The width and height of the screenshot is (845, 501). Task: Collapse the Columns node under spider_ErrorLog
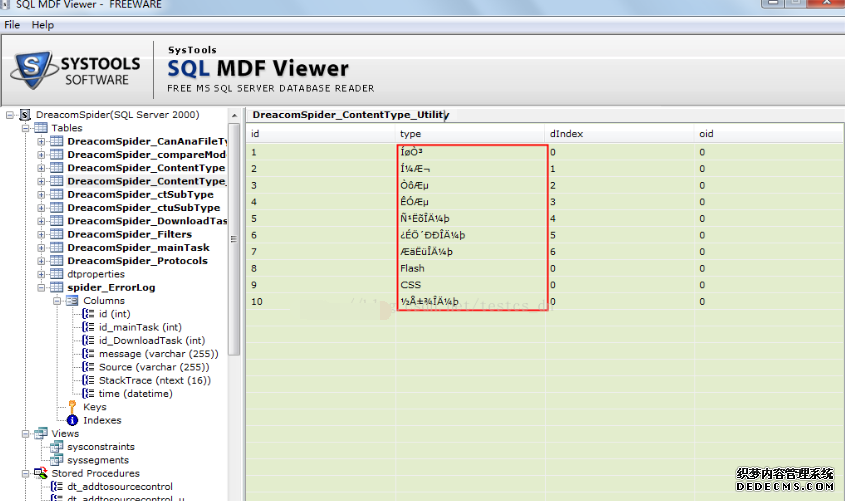coord(57,301)
